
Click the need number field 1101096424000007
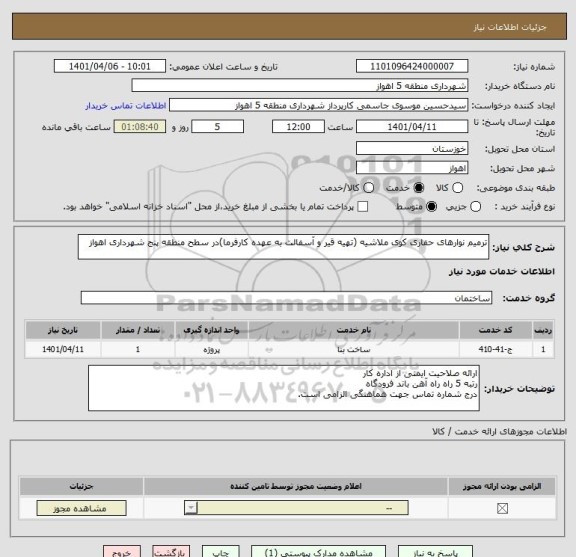(x=412, y=67)
